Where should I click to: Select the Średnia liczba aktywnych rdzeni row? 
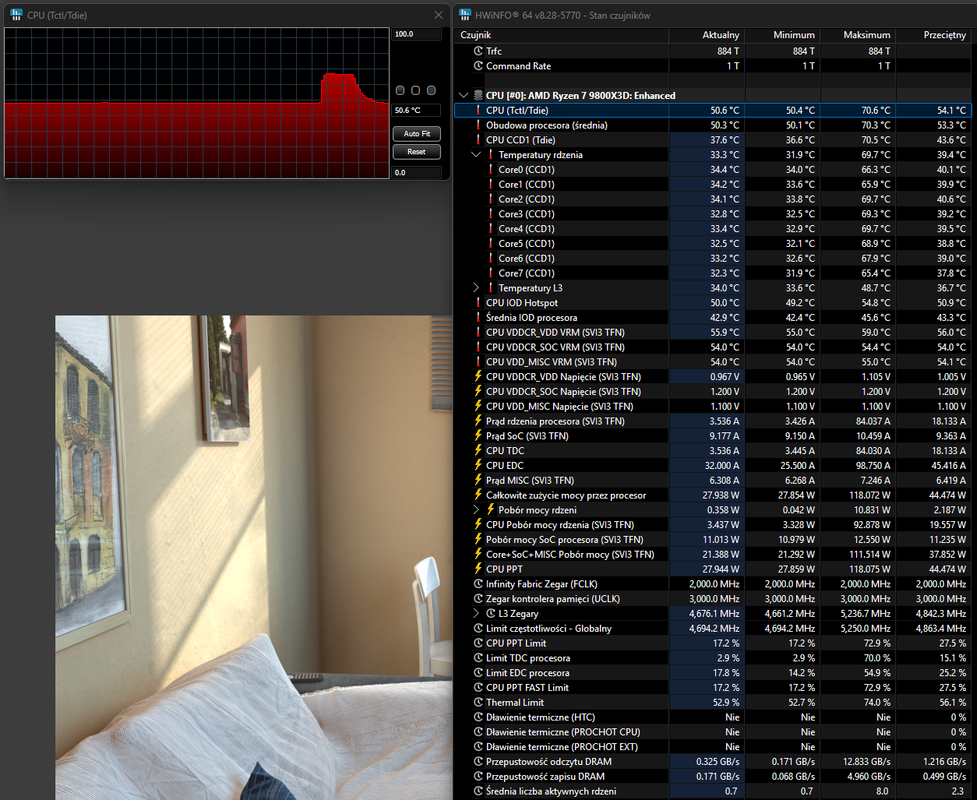713,791
